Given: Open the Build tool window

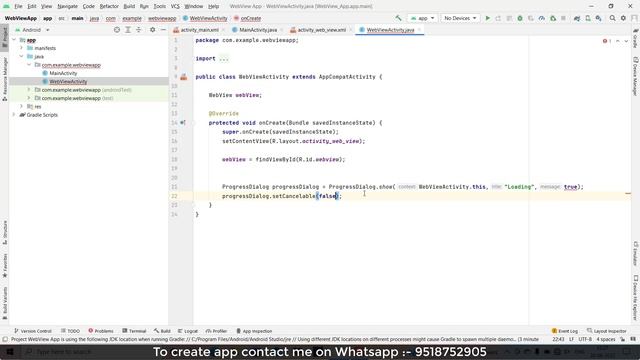Looking at the screenshot, I should 162,331.
